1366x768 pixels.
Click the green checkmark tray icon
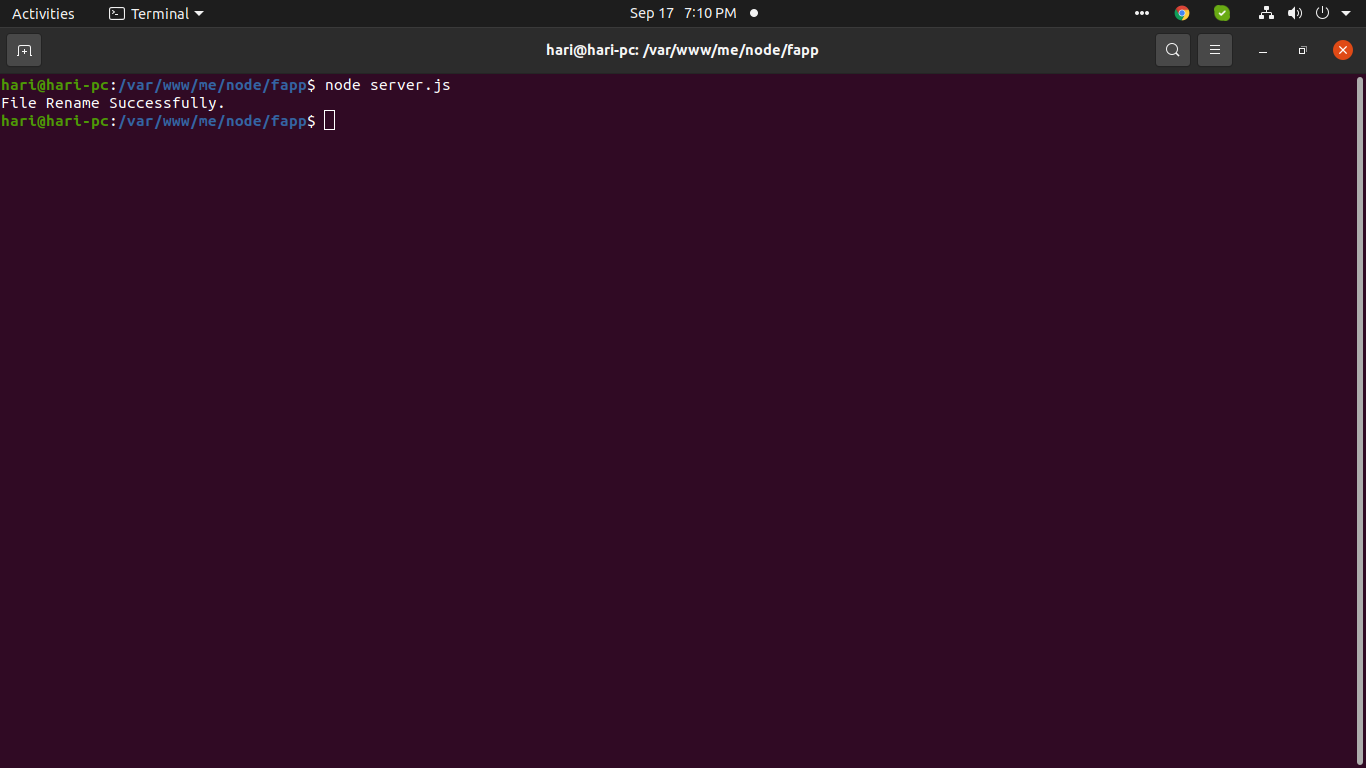1221,13
